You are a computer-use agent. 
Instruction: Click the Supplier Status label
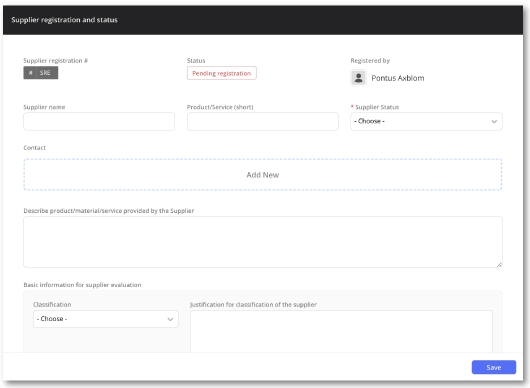[x=377, y=107]
